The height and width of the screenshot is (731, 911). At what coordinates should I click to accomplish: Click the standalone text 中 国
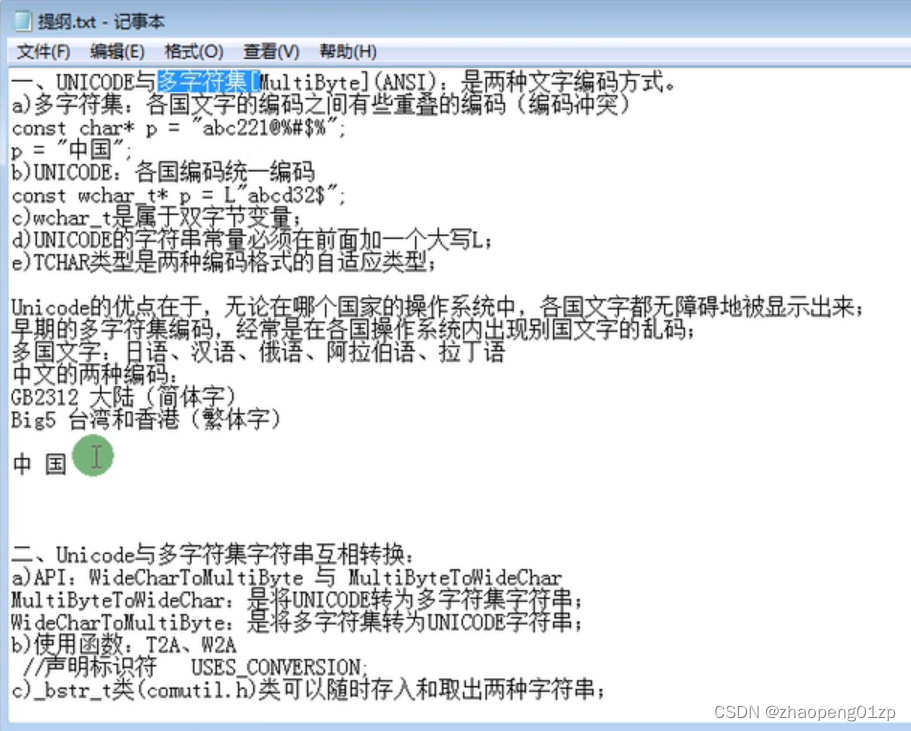[x=40, y=464]
